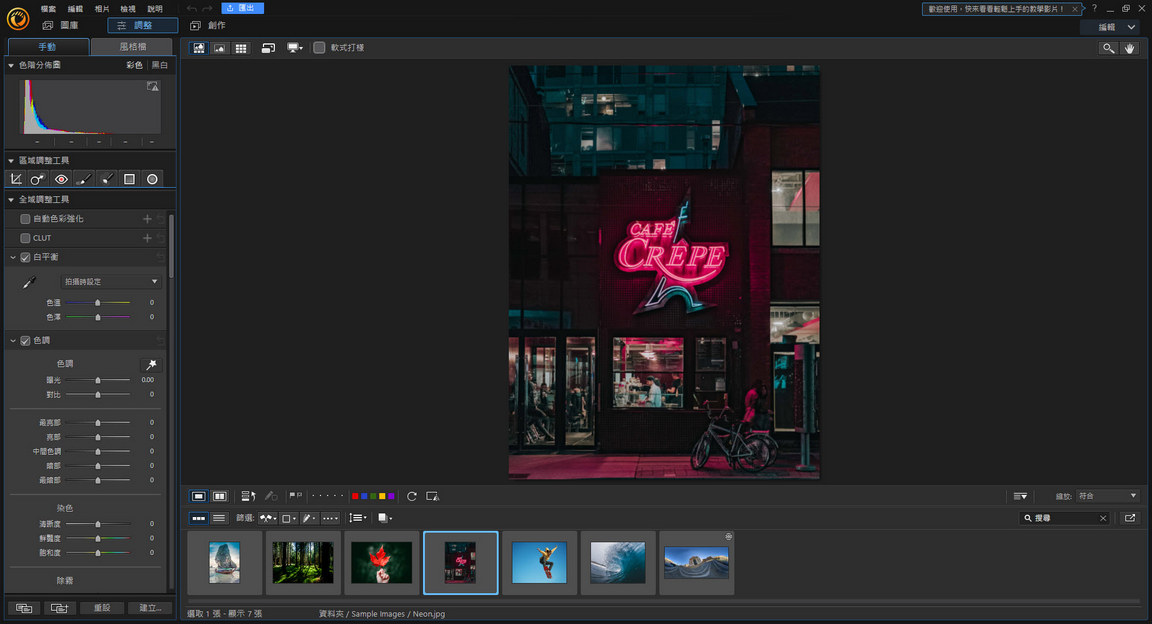Click the 匯出 export button

(x=240, y=7)
